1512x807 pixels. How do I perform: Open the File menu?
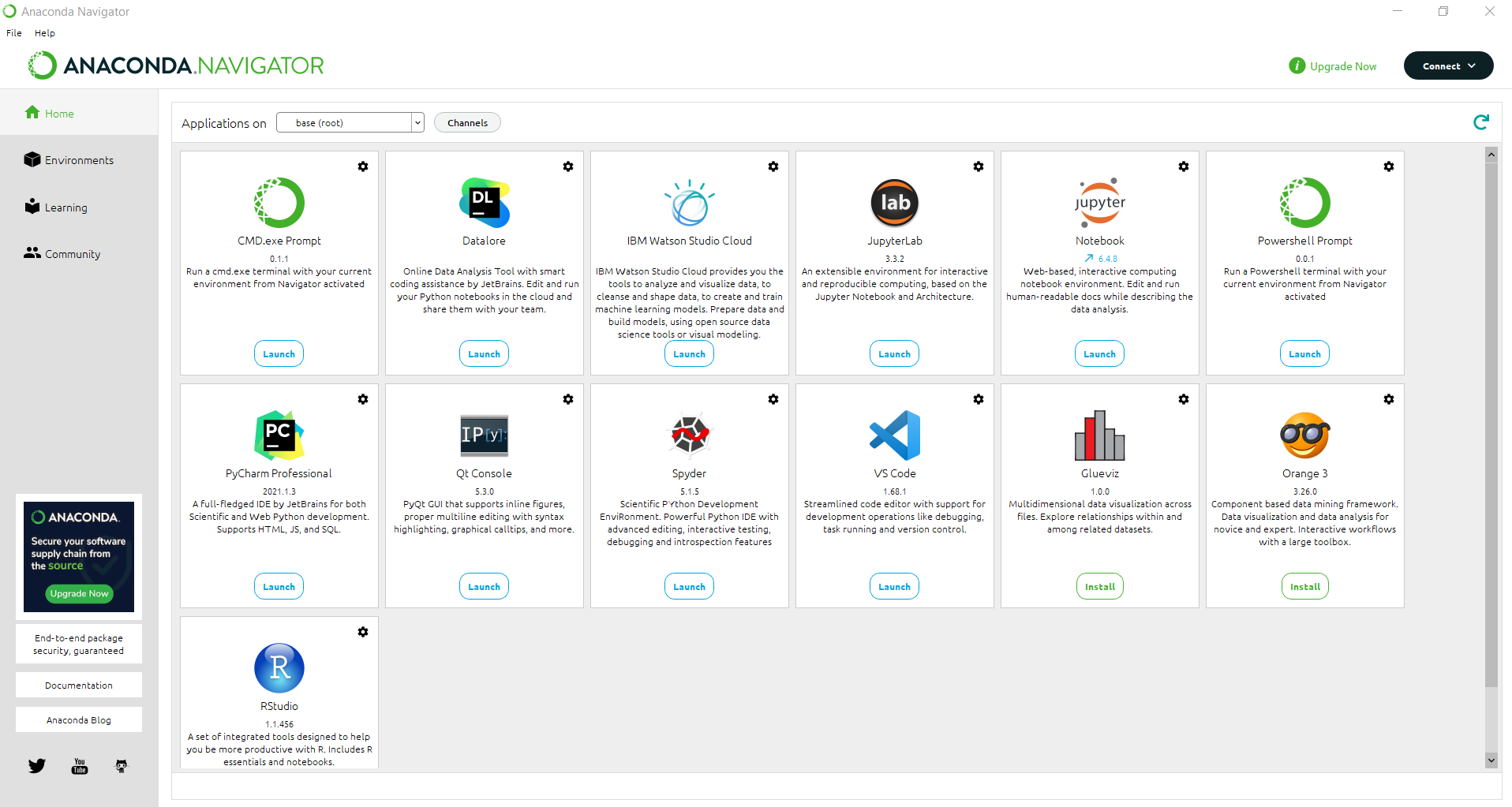(x=14, y=33)
